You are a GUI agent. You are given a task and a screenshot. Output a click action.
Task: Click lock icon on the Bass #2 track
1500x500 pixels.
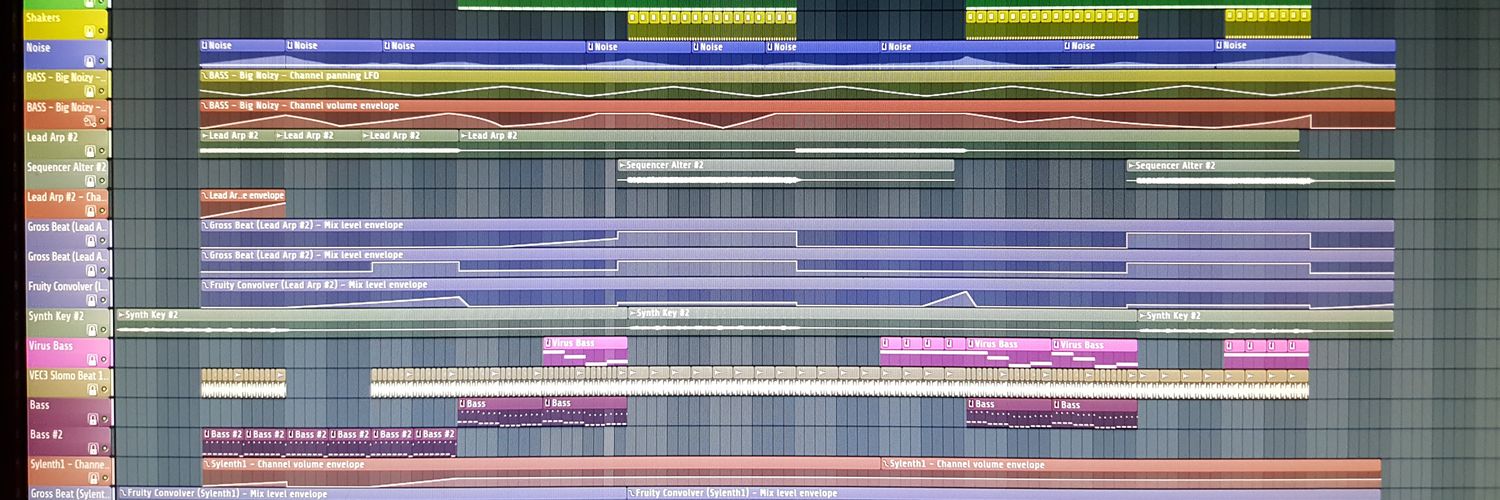93,449
